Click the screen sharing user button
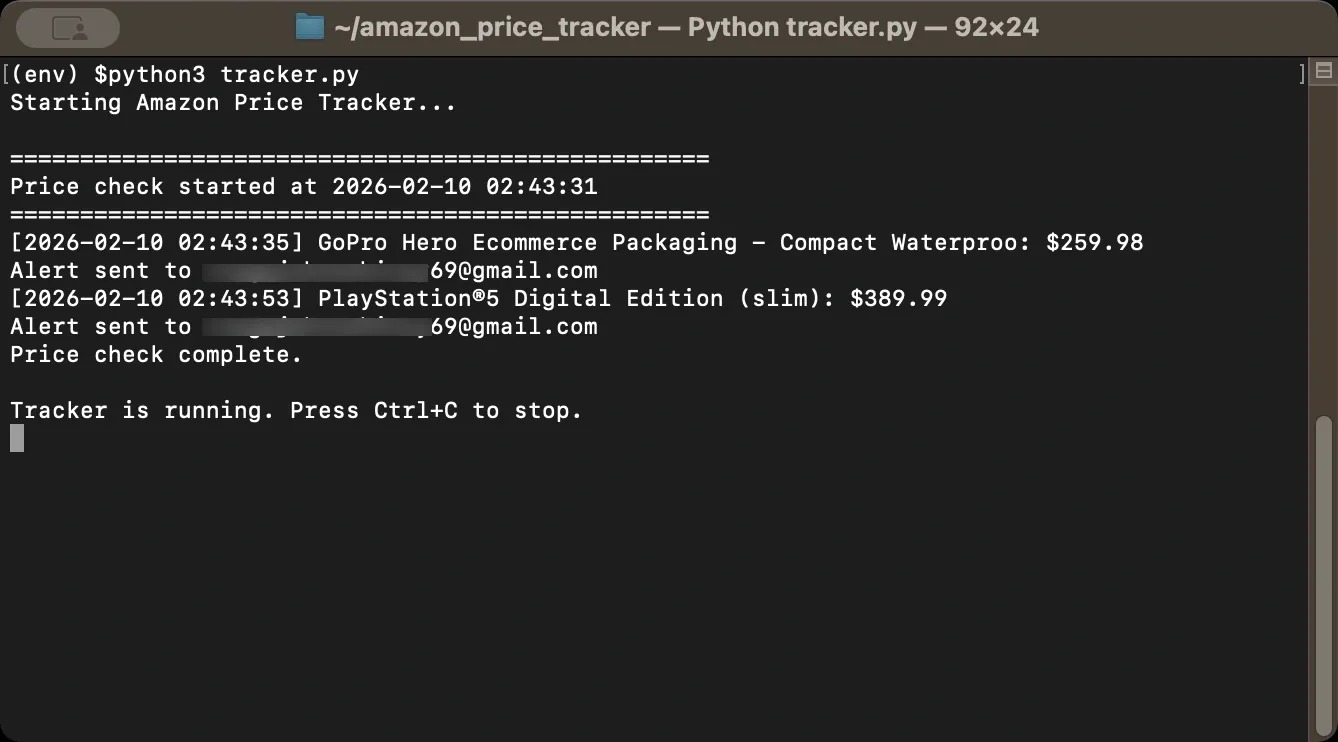 pyautogui.click(x=66, y=27)
